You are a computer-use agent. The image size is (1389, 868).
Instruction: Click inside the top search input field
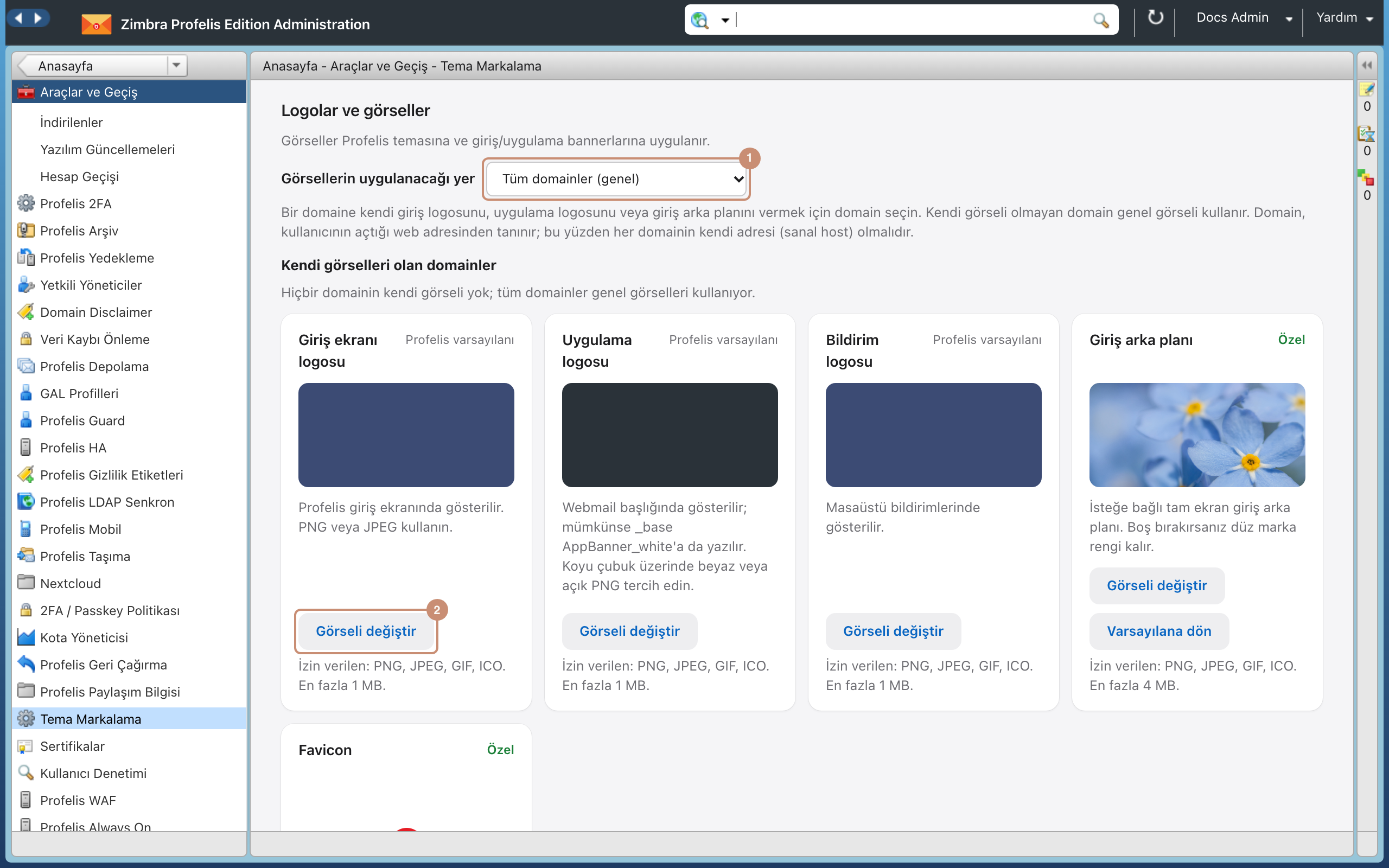point(913,20)
